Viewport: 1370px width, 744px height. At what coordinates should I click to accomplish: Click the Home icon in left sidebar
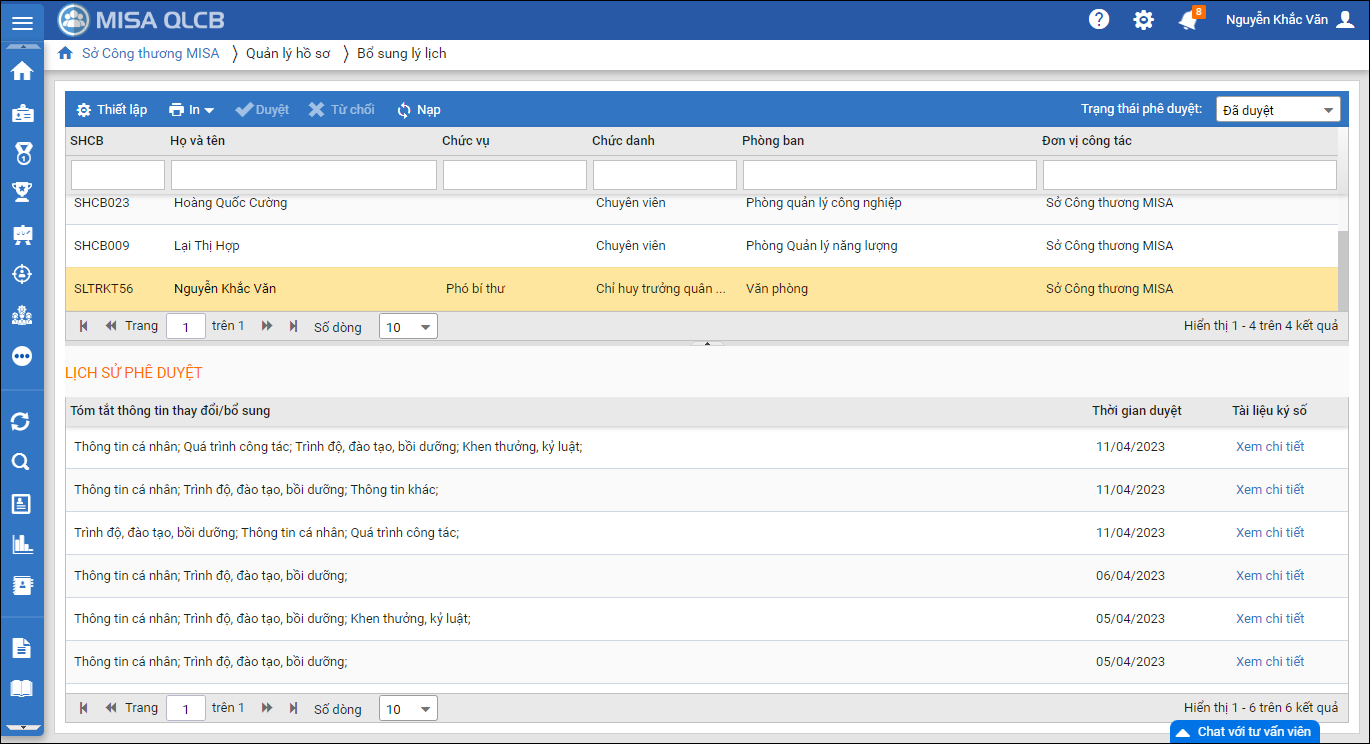[x=22, y=71]
